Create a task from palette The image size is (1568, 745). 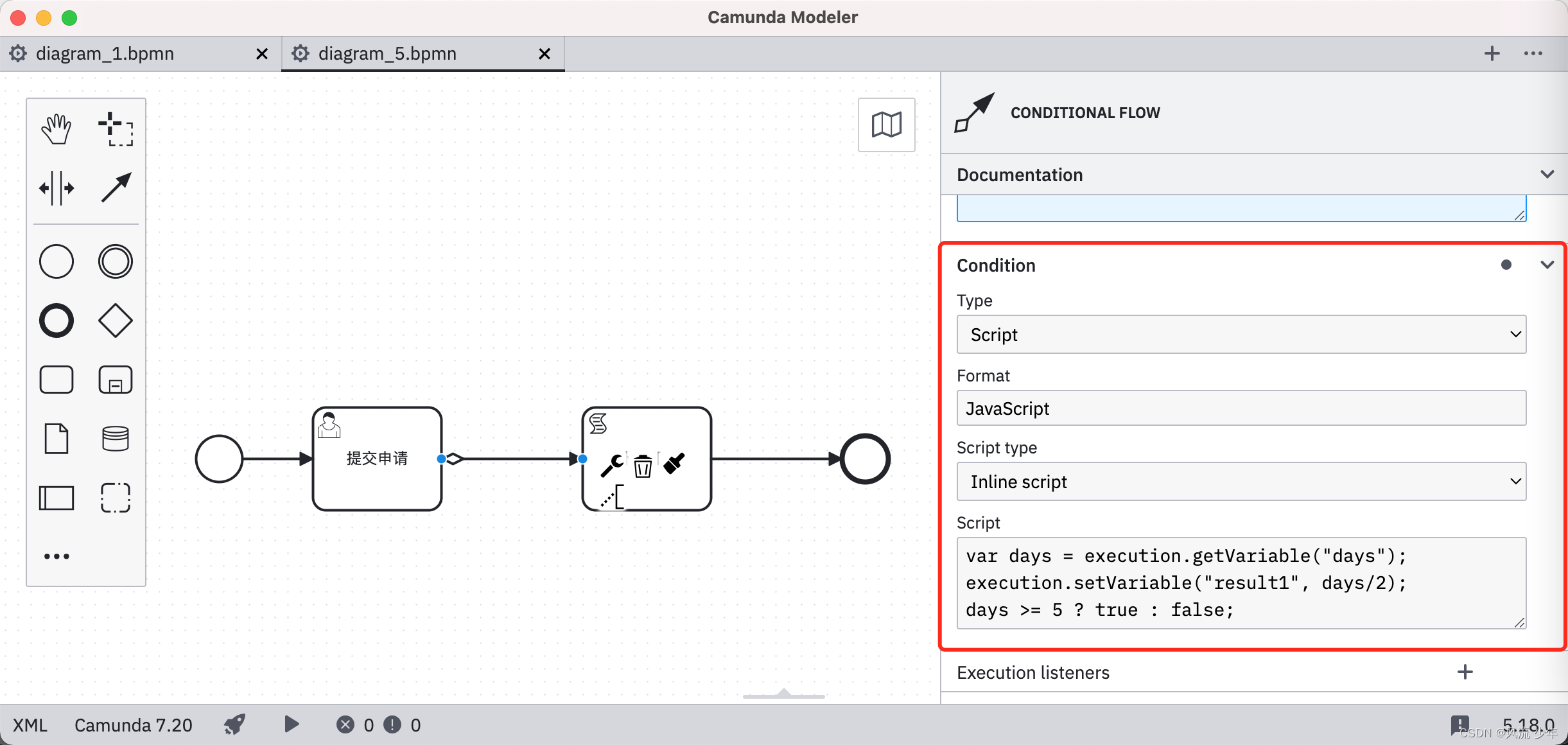[x=57, y=380]
